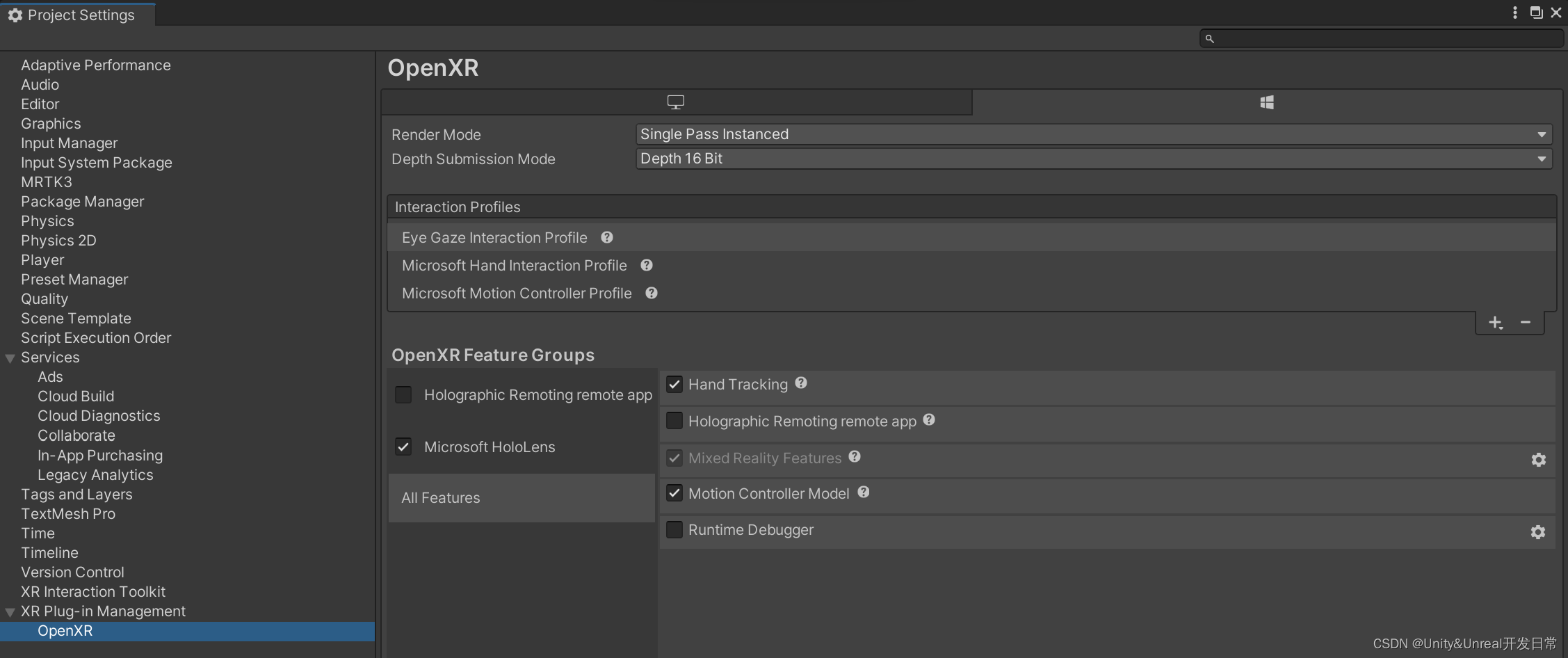Viewport: 1568px width, 658px height.
Task: Remove interaction profile with minus button
Action: pyautogui.click(x=1526, y=322)
